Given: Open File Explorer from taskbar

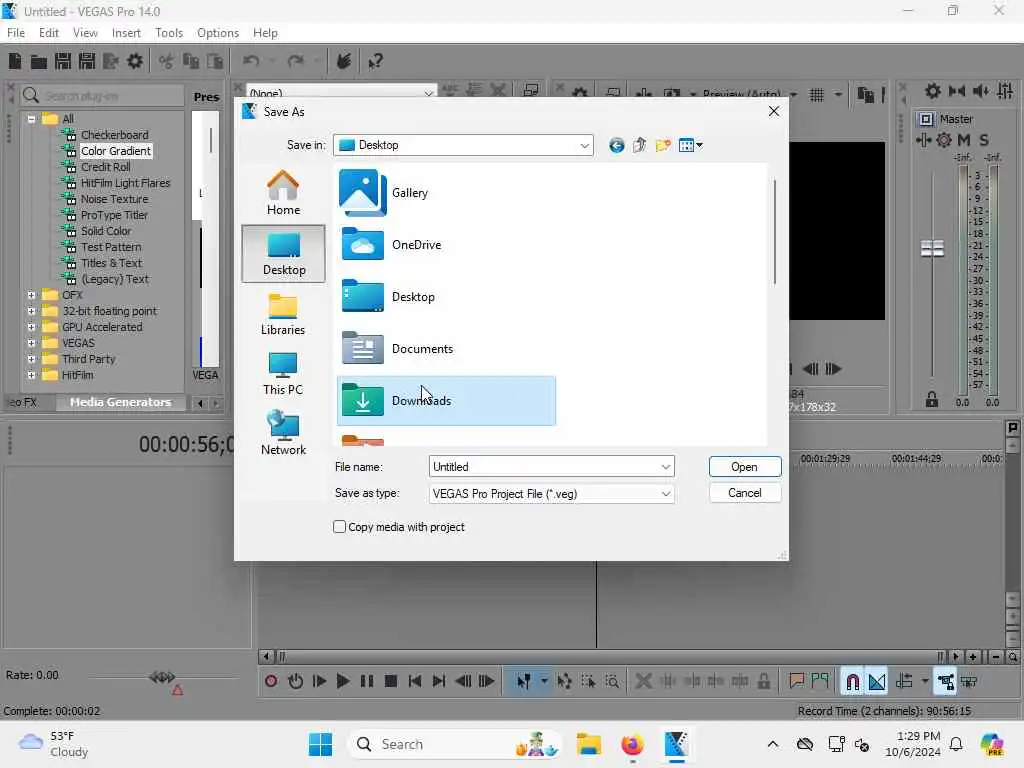Looking at the screenshot, I should pos(588,744).
